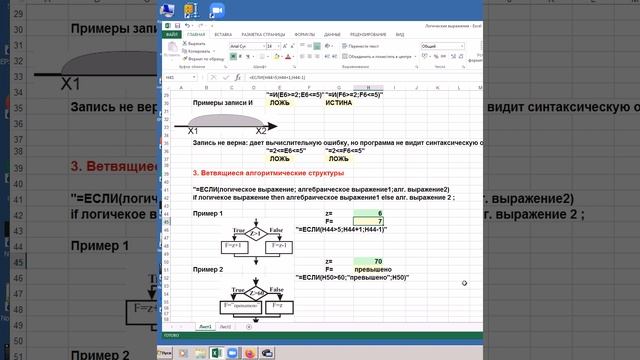Image resolution: width=640 pixels, height=360 pixels.
Task: Click the Decrease font size icon
Action: pos(292,46)
